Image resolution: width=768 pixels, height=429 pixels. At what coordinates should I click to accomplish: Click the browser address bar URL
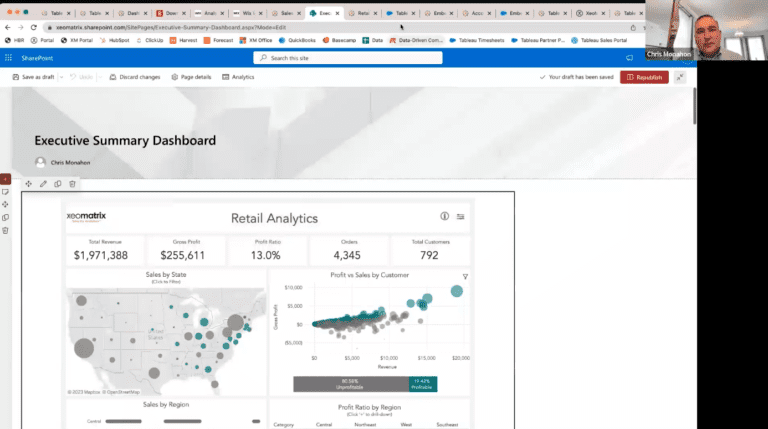click(x=200, y=27)
